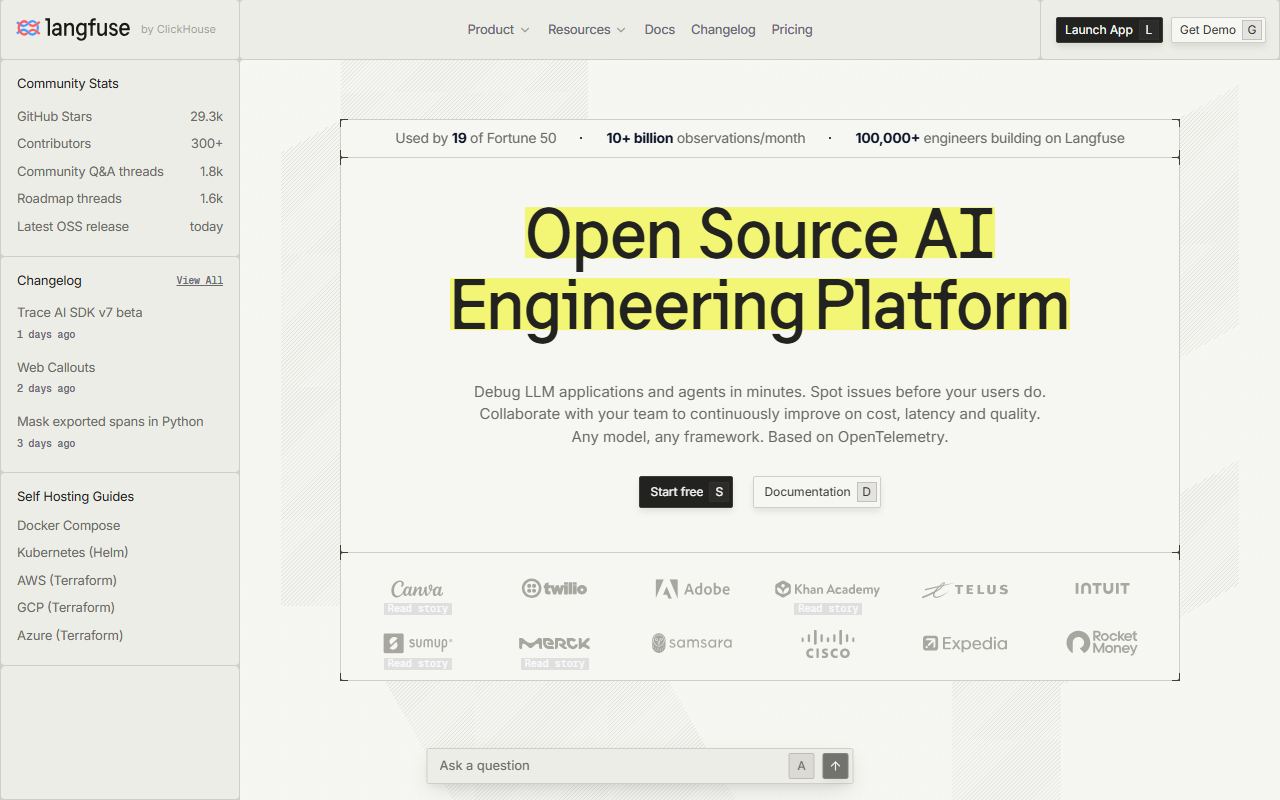Expand the Product dropdown menu
Viewport: 1280px width, 800px height.
(498, 30)
